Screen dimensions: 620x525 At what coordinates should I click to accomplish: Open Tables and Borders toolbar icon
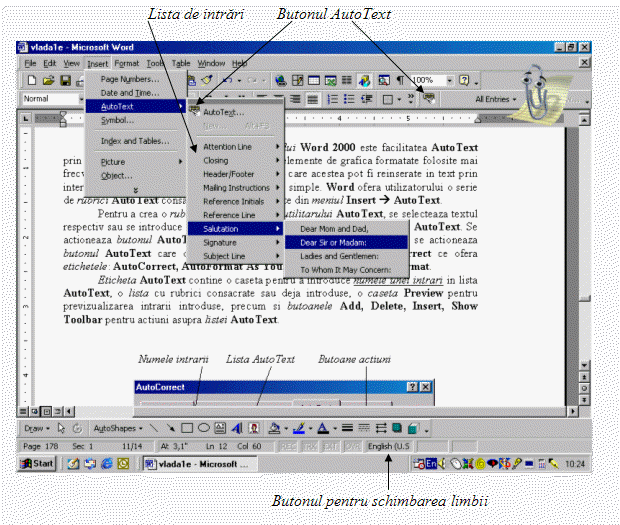[297, 81]
